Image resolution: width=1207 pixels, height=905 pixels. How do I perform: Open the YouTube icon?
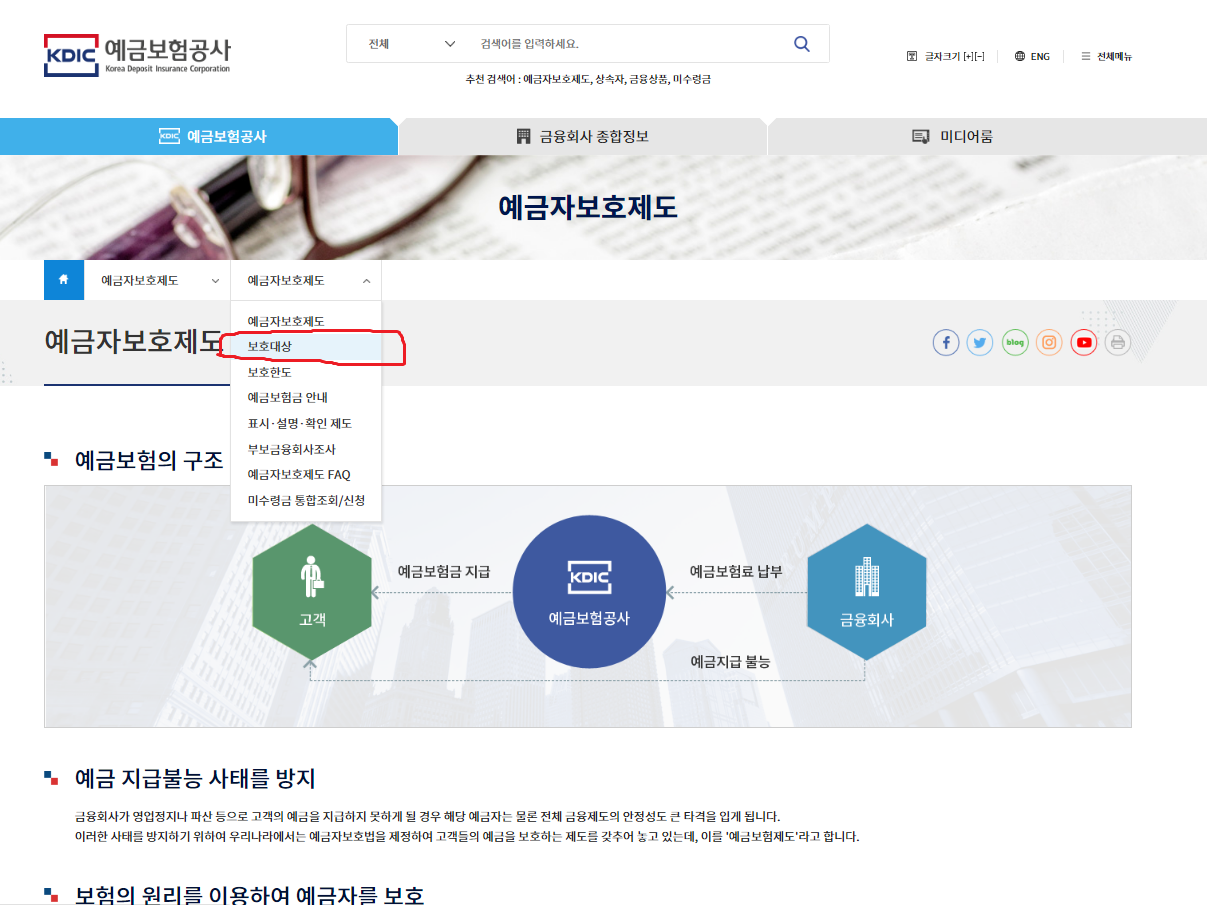pos(1084,343)
